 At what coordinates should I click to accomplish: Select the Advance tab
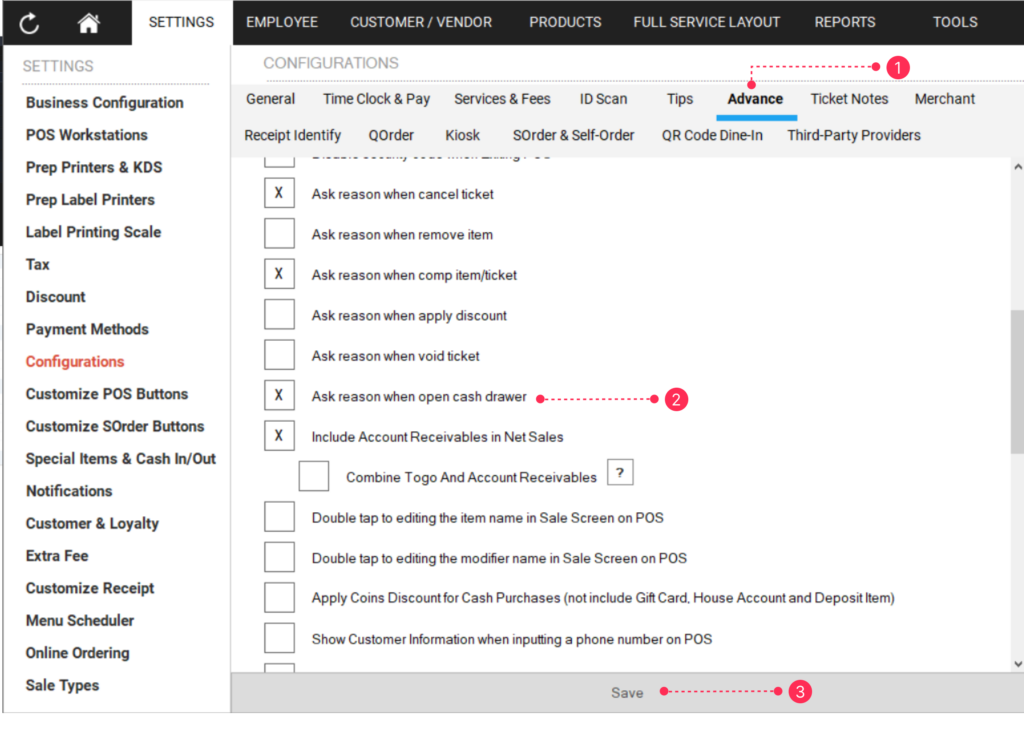click(756, 99)
